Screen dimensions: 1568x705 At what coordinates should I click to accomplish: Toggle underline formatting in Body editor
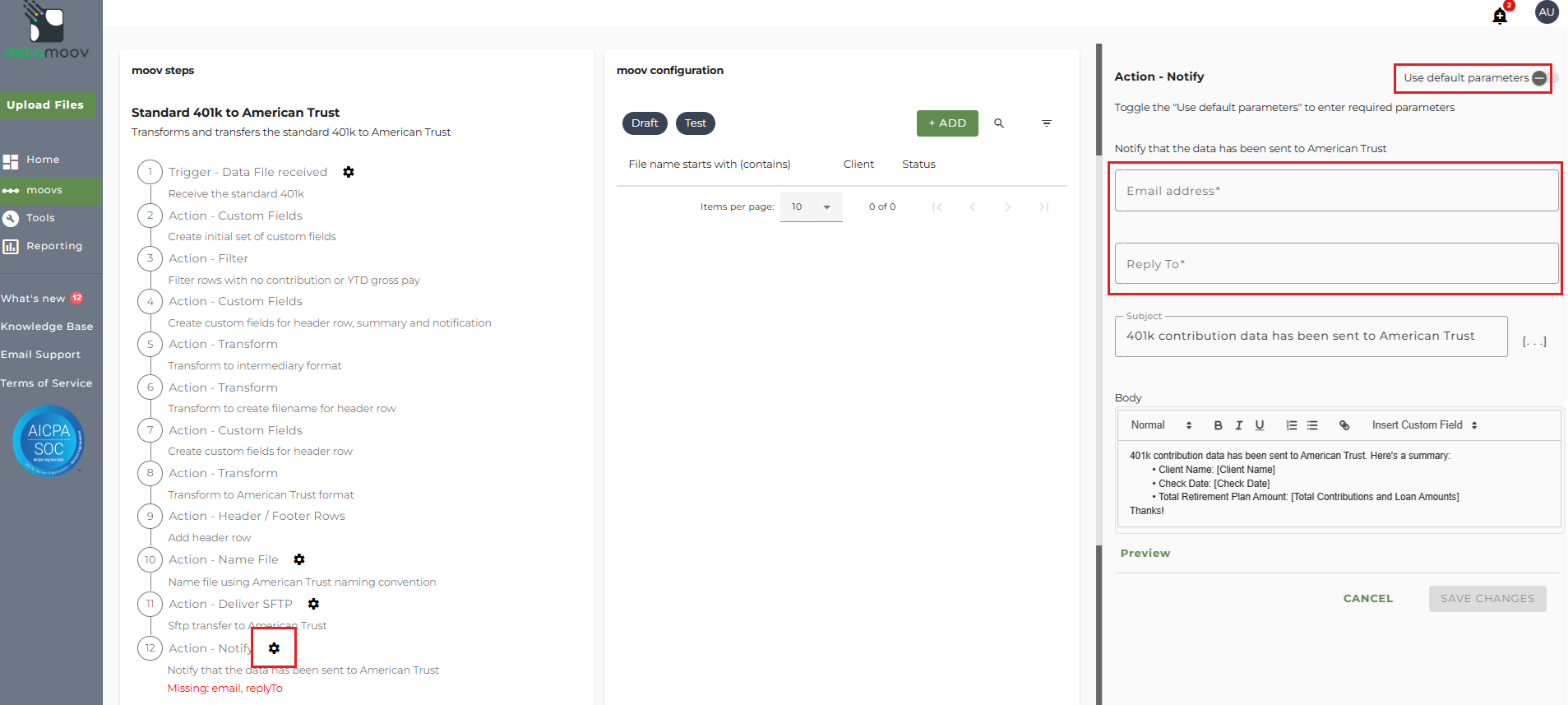pyautogui.click(x=1260, y=425)
